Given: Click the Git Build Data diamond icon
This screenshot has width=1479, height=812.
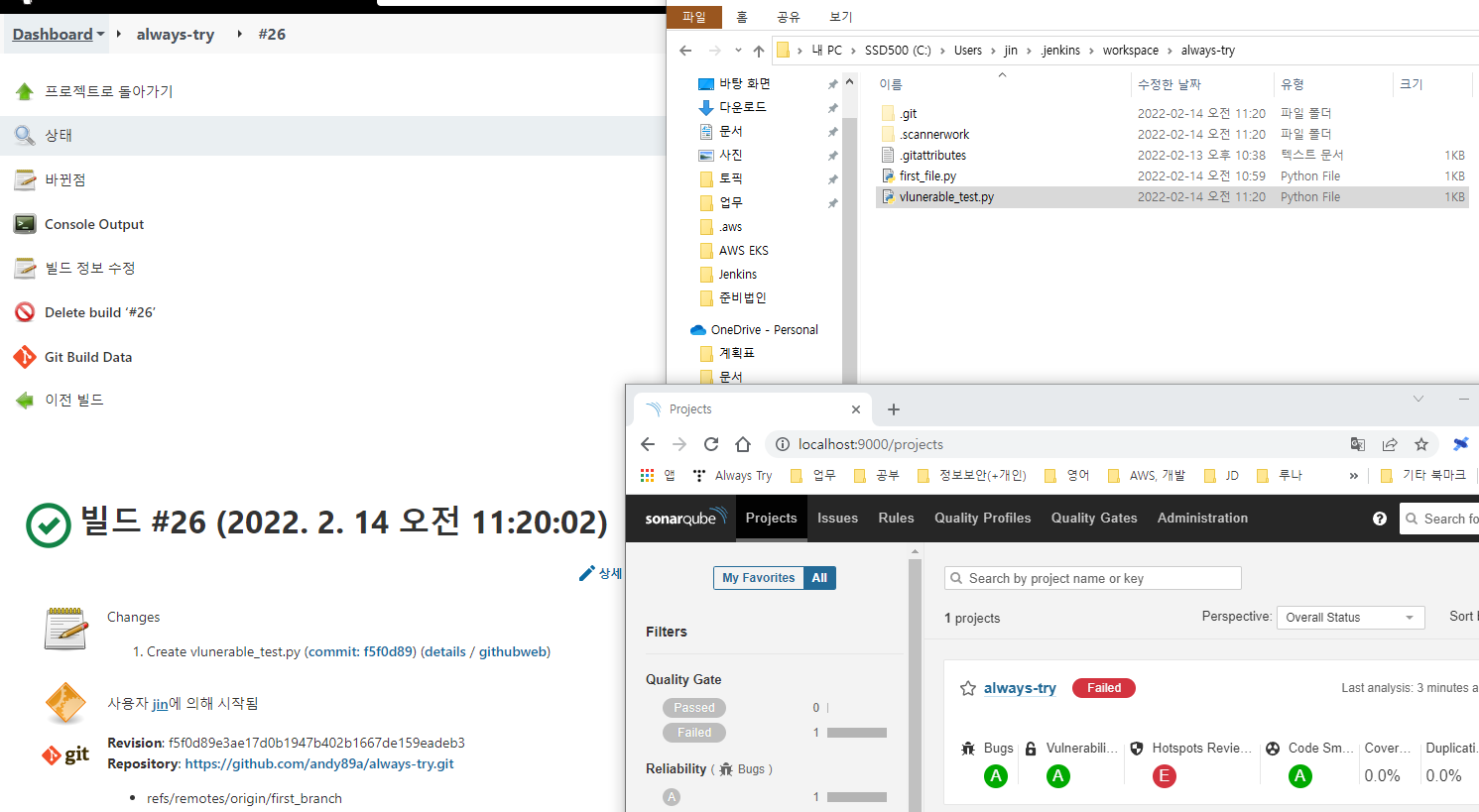Looking at the screenshot, I should (x=25, y=357).
